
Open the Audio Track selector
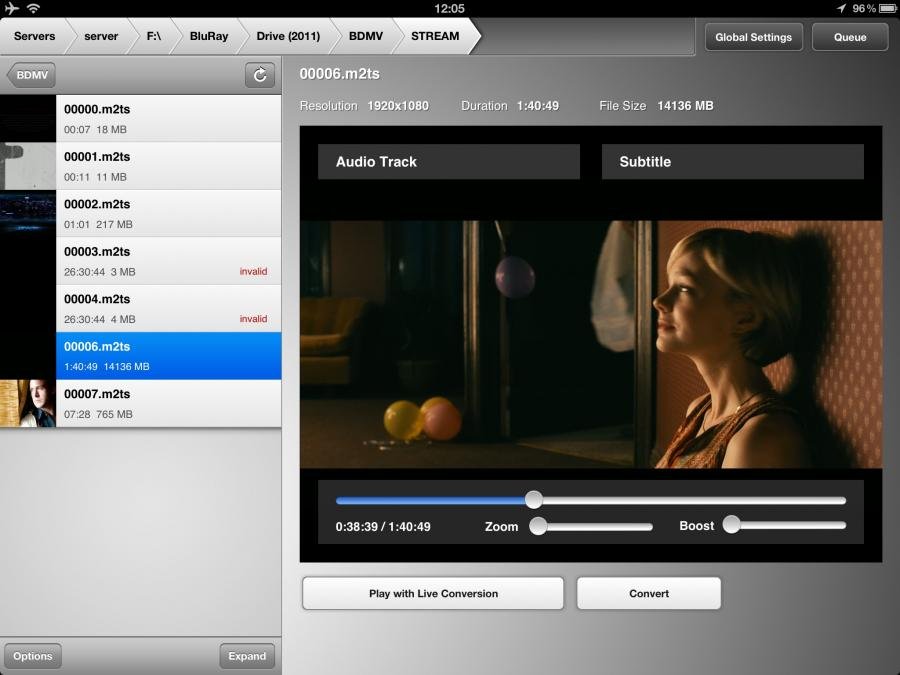point(448,162)
